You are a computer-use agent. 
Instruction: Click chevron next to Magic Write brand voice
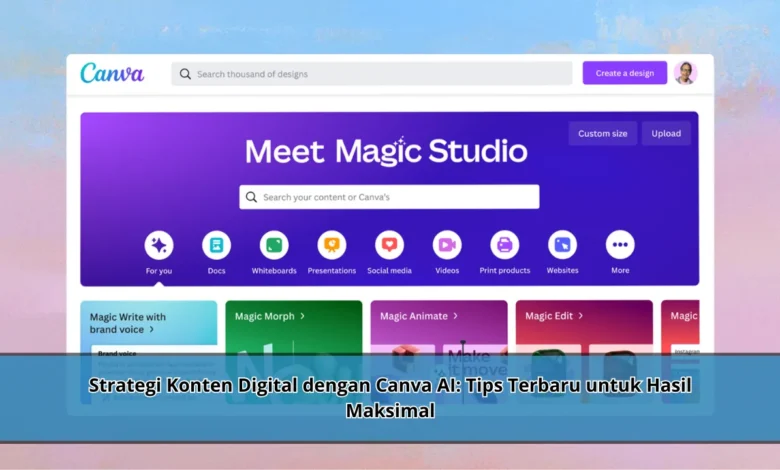[x=152, y=329]
